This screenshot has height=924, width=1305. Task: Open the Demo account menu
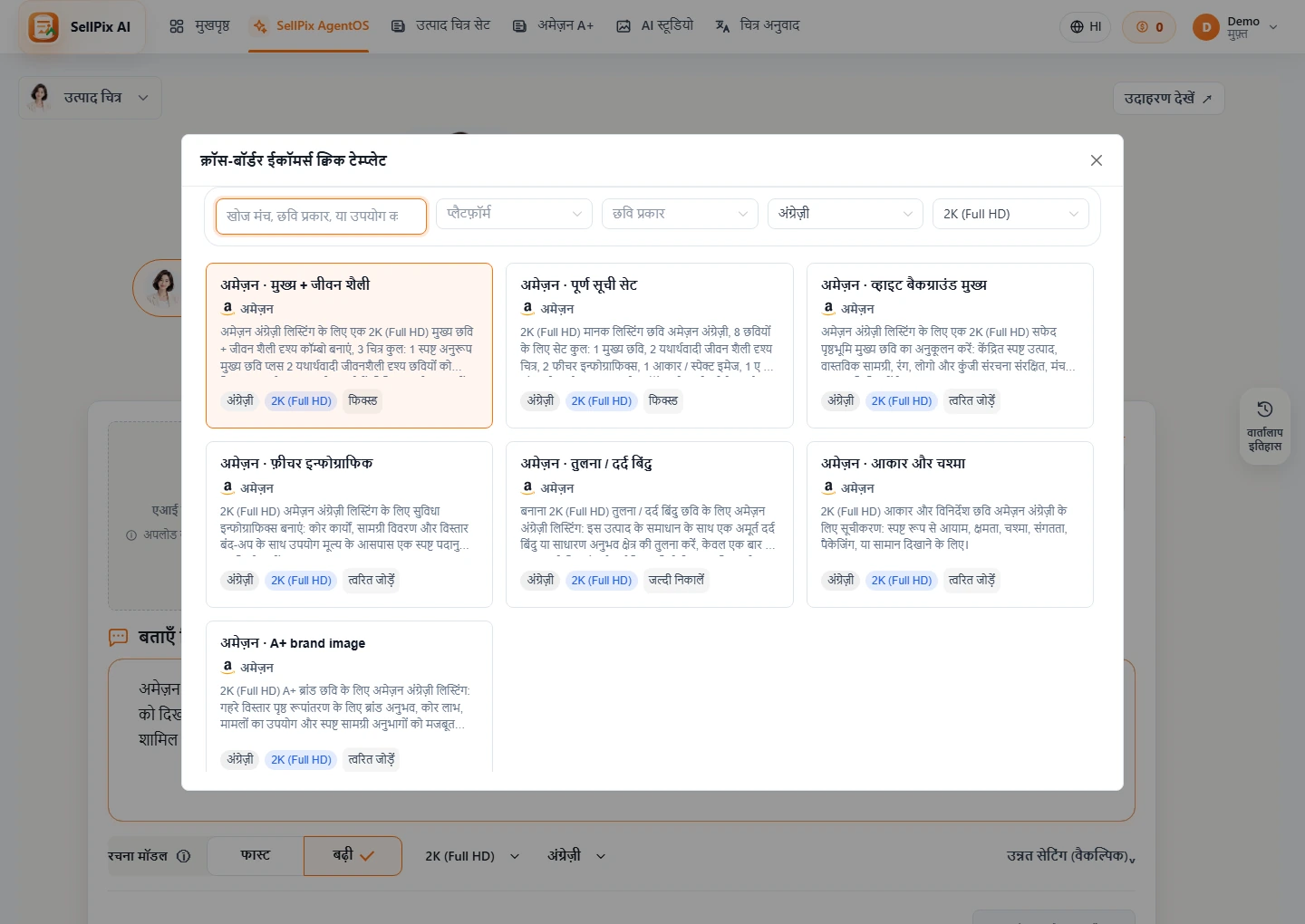[x=1236, y=27]
